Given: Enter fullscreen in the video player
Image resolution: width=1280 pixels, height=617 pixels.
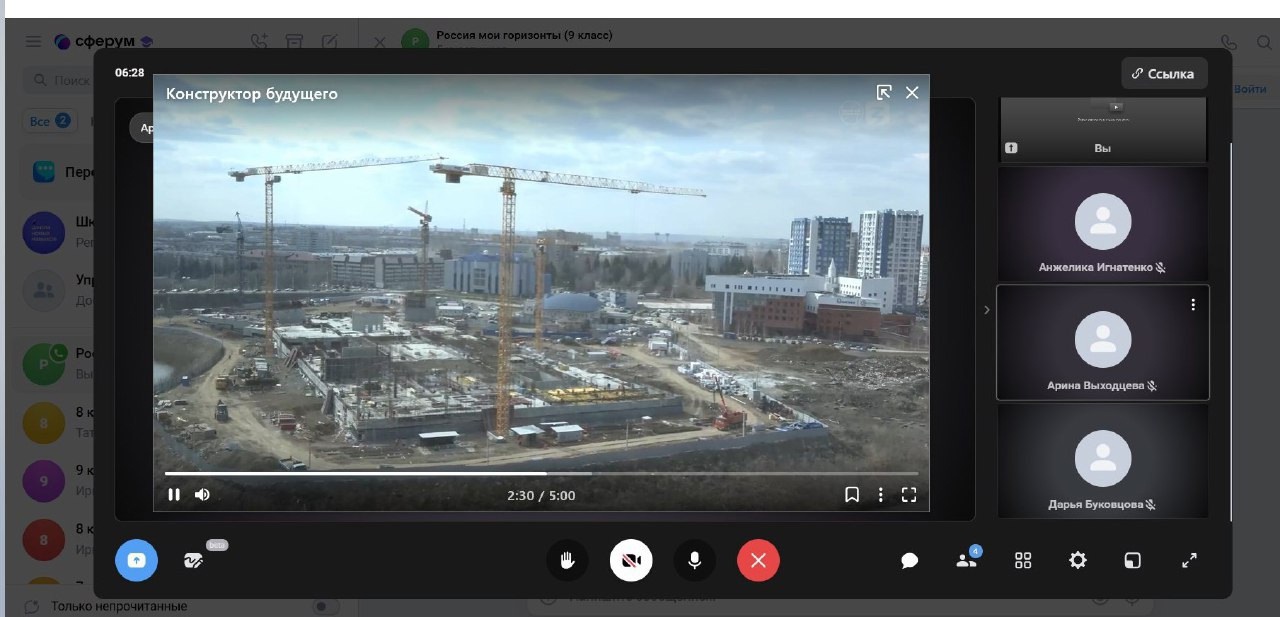Looking at the screenshot, I should pyautogui.click(x=909, y=494).
